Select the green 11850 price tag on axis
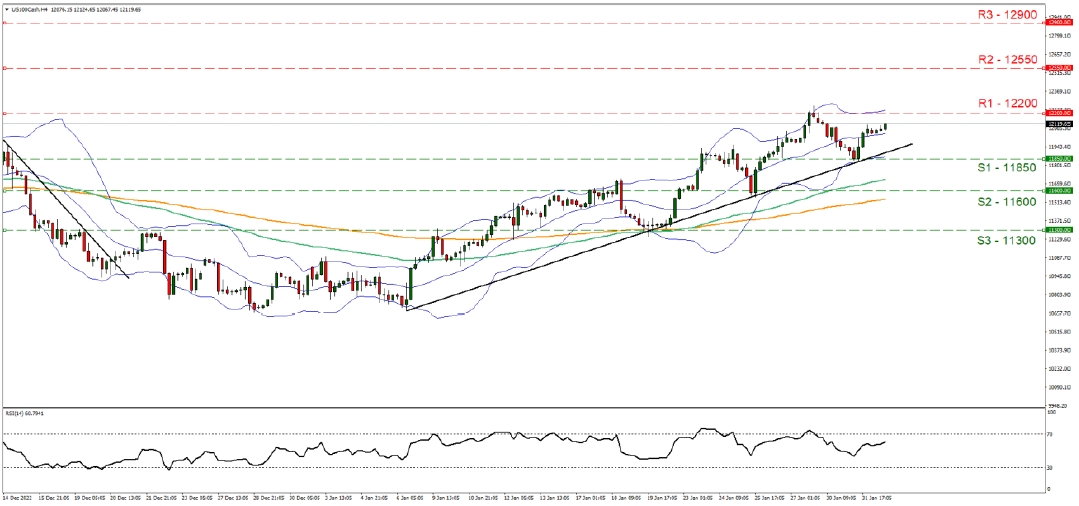This screenshot has height=506, width=1079. [x=1059, y=159]
